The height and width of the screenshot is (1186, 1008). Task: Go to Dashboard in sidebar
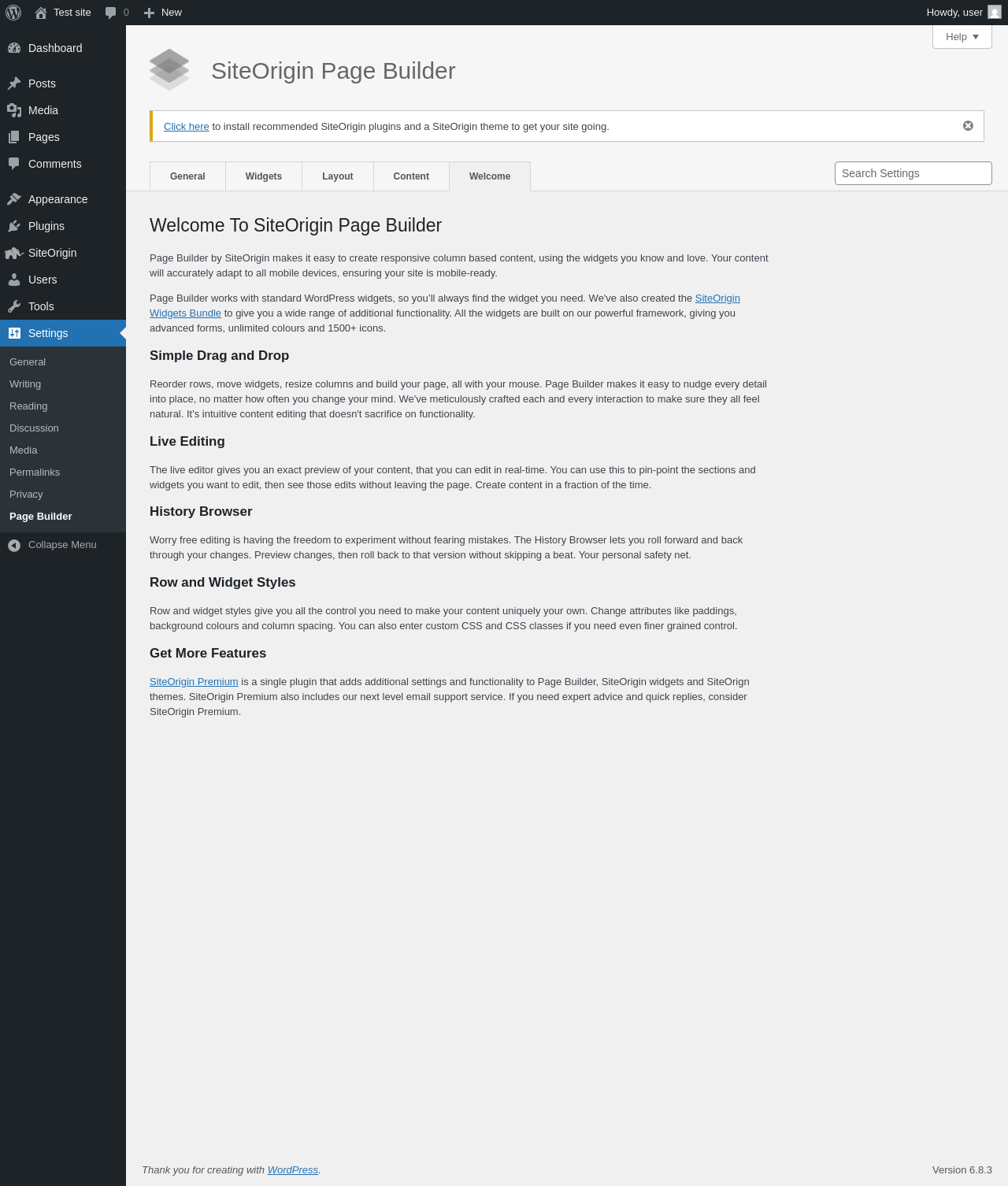pos(55,48)
